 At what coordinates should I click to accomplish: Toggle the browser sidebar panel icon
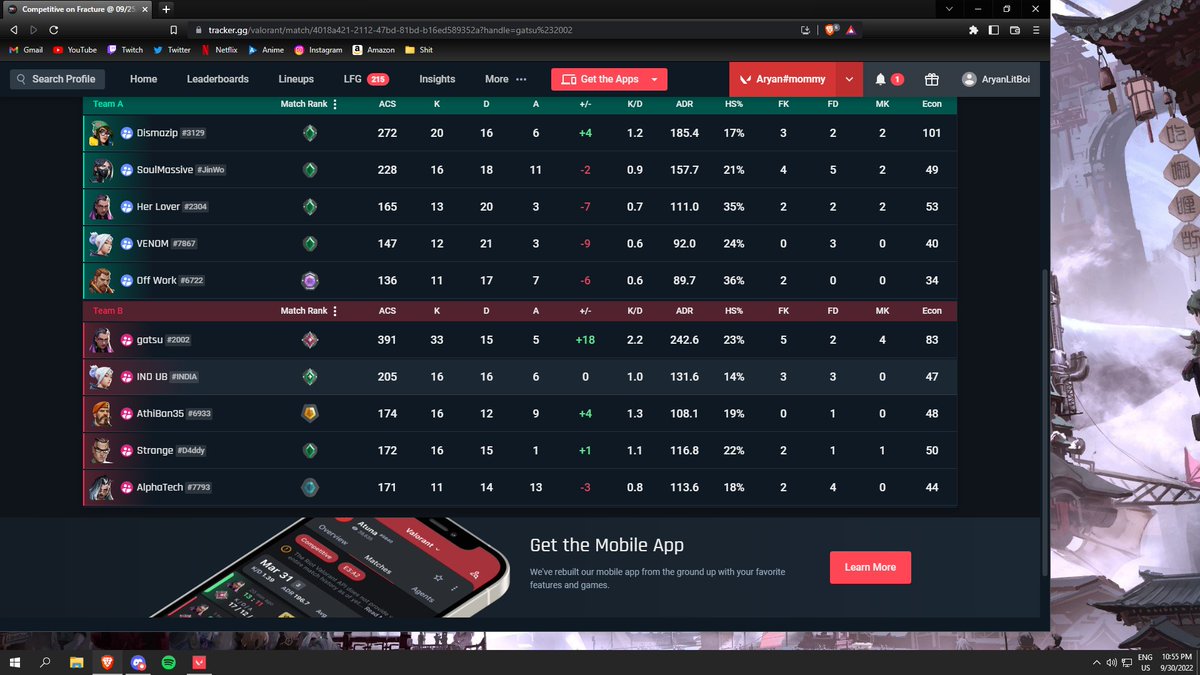tap(995, 30)
